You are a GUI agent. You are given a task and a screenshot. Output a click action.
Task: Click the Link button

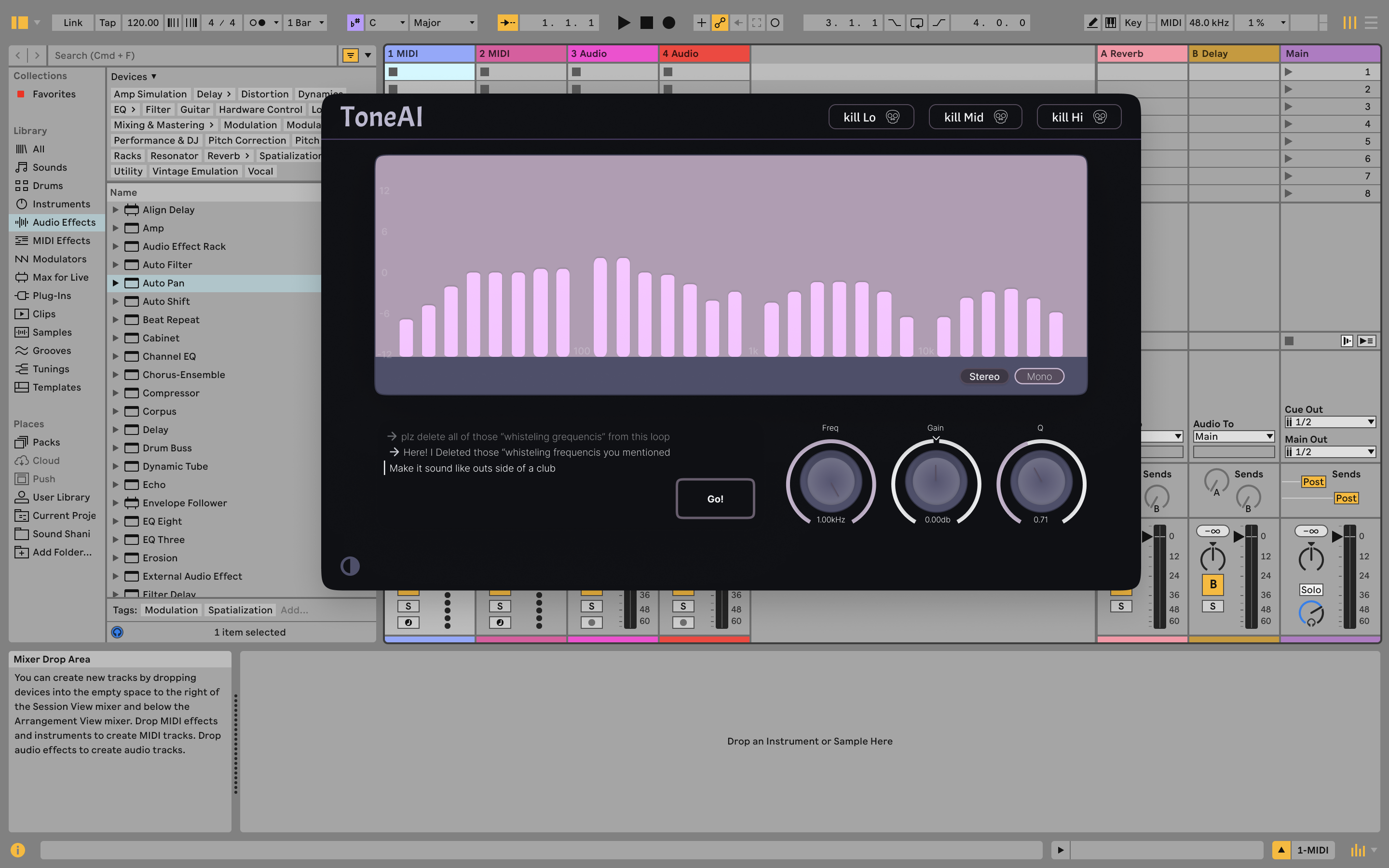click(x=73, y=22)
